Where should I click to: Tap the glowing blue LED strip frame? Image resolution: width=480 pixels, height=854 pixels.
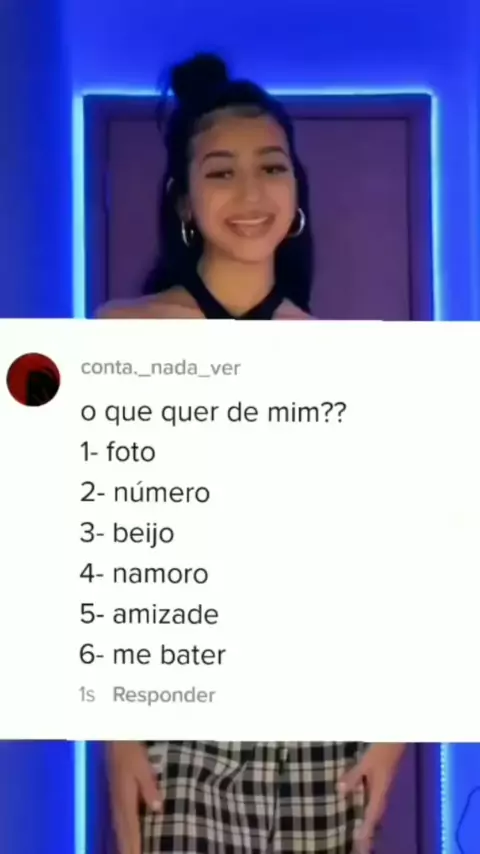pos(256,96)
